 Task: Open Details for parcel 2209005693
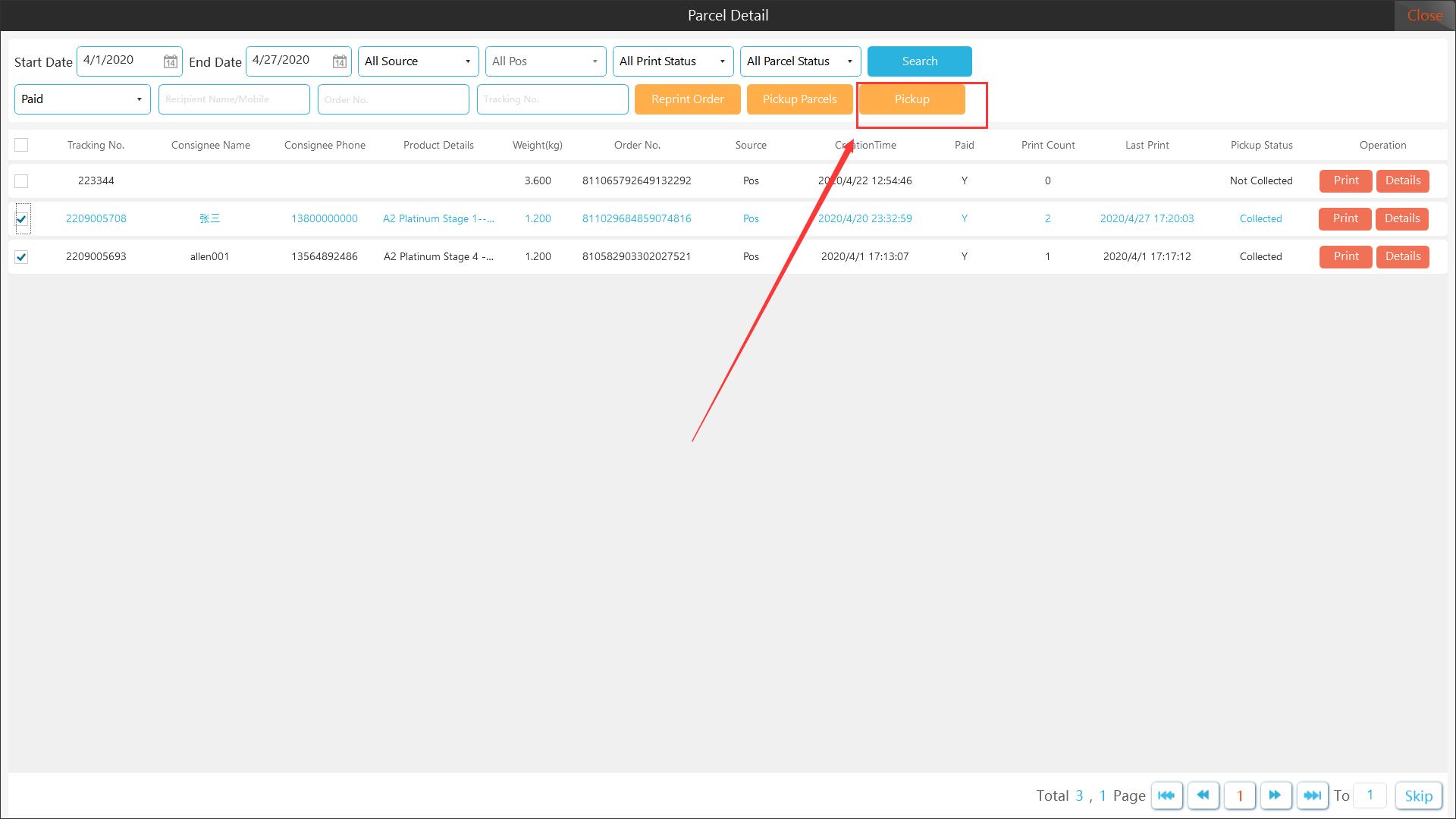click(1402, 256)
